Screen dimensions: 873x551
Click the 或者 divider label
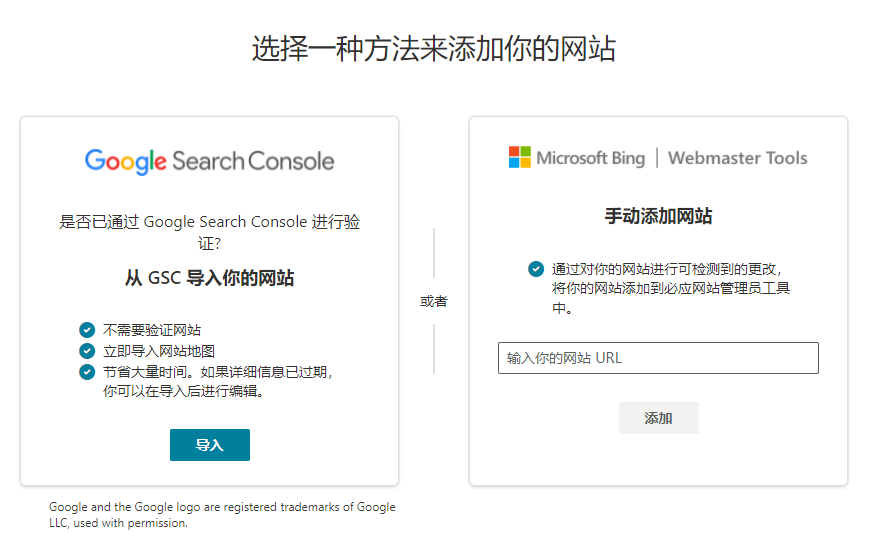click(x=434, y=301)
